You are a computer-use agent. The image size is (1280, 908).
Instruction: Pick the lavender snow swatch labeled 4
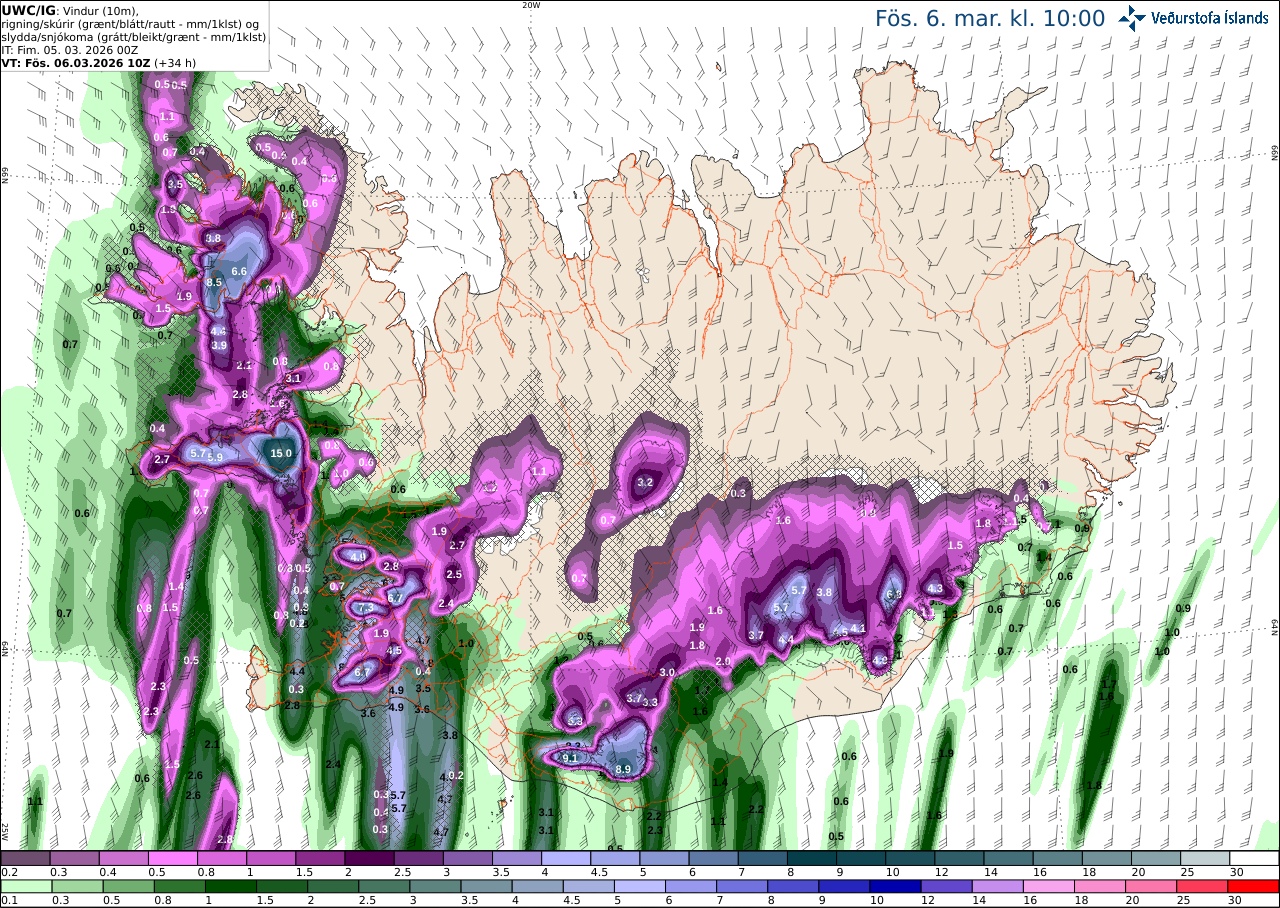pos(566,858)
